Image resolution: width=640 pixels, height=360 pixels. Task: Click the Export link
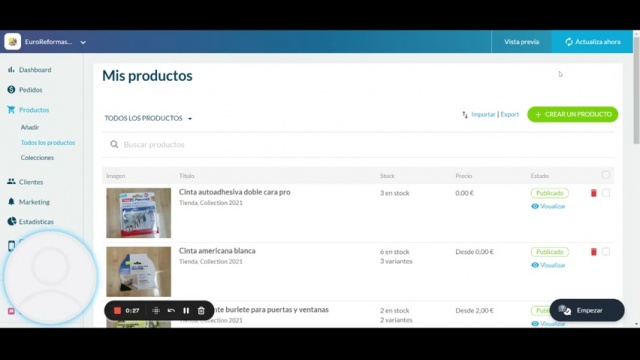tap(509, 114)
